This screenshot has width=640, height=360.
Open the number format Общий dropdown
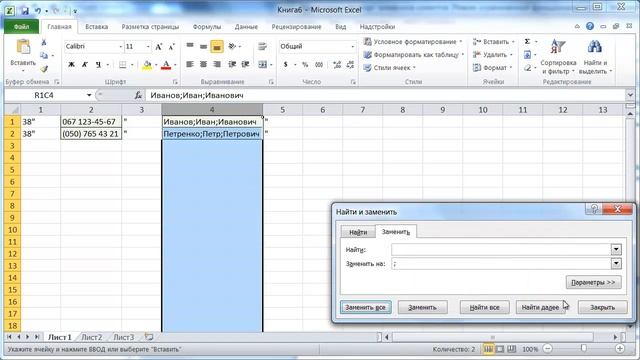(x=353, y=47)
